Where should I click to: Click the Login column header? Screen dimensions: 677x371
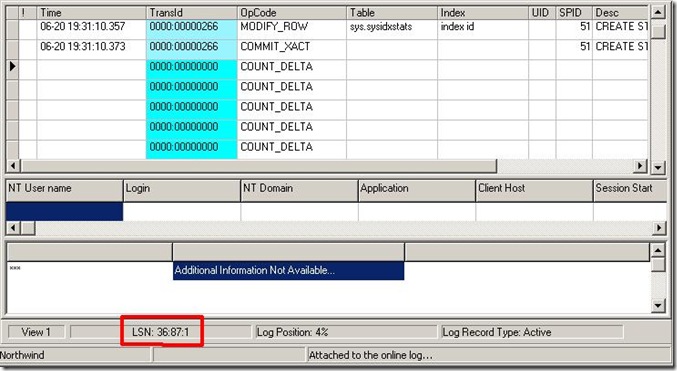(182, 190)
